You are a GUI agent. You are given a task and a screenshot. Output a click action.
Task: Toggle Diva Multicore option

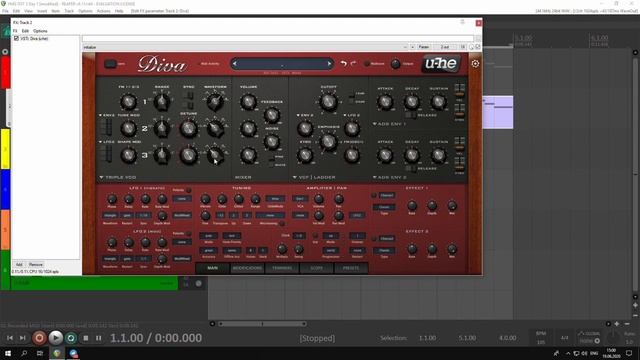pyautogui.click(x=367, y=64)
